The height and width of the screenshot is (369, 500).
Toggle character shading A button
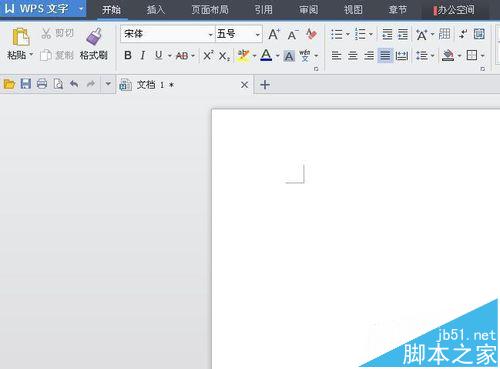[289, 56]
